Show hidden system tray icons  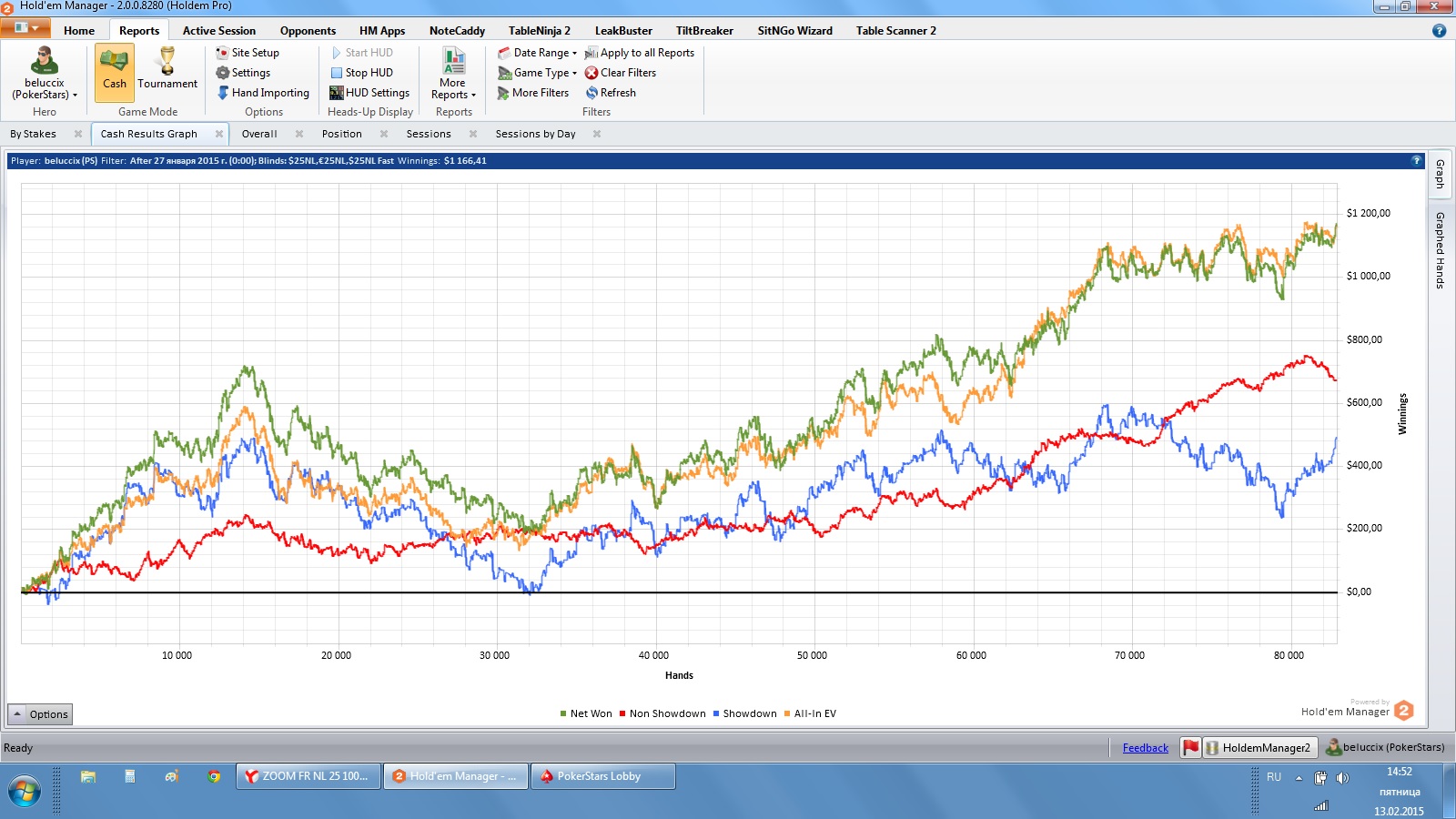[1299, 778]
